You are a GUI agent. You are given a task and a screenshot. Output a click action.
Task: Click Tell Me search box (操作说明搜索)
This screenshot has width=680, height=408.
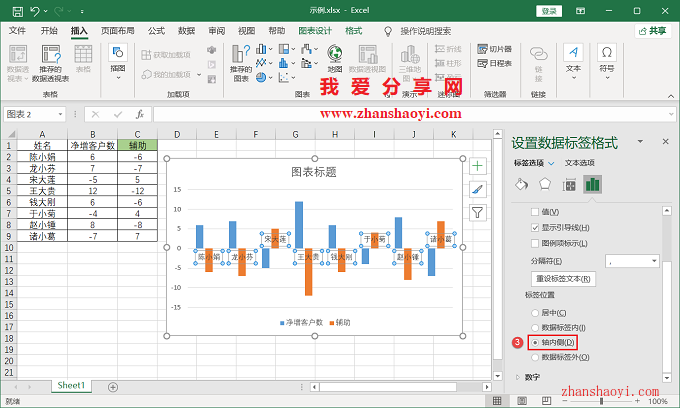pos(425,31)
